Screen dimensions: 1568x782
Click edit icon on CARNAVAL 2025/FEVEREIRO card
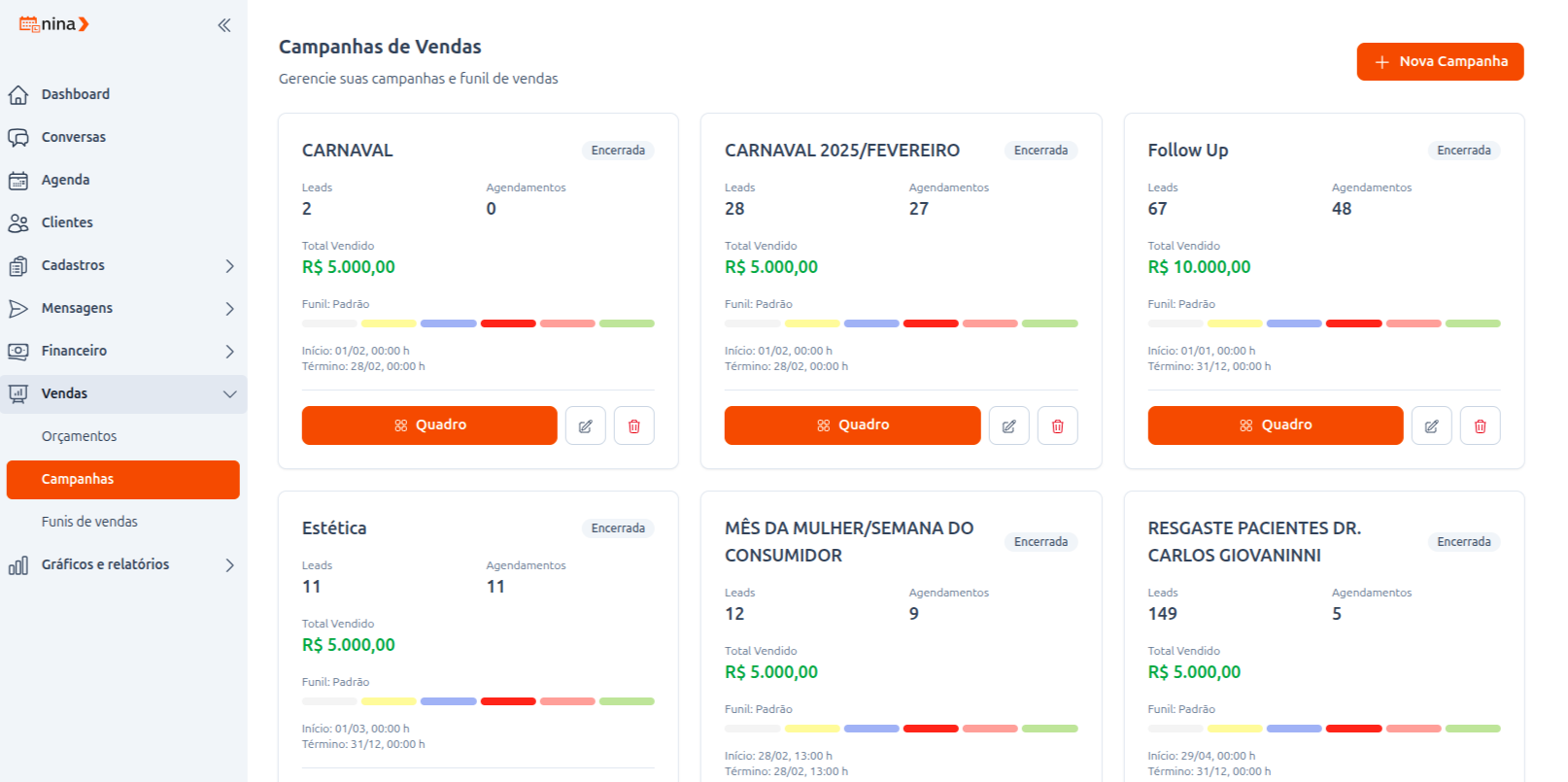pyautogui.click(x=1008, y=425)
